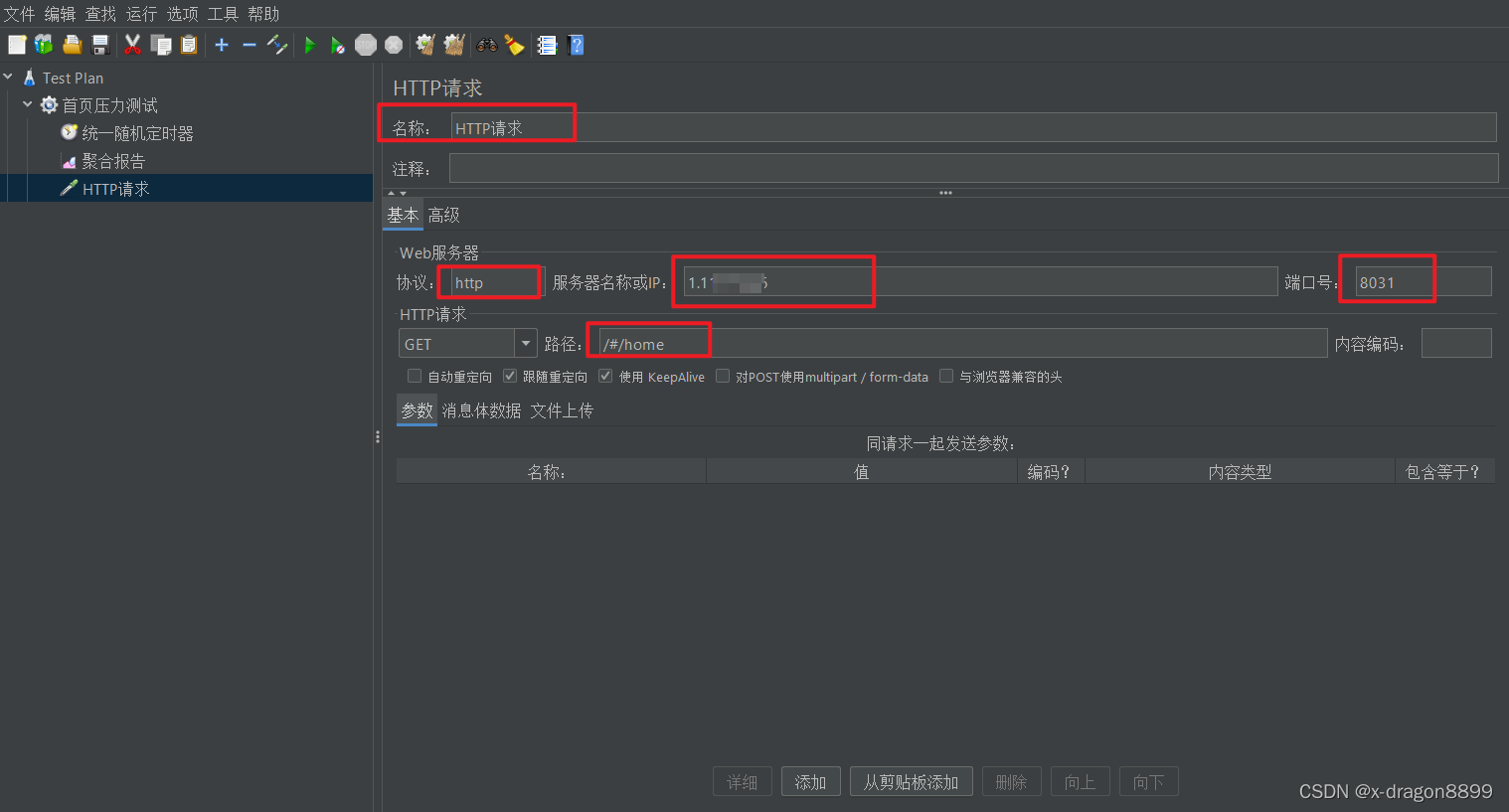This screenshot has height=812, width=1509.
Task: Open the Templates icon in toolbar
Action: [44, 45]
